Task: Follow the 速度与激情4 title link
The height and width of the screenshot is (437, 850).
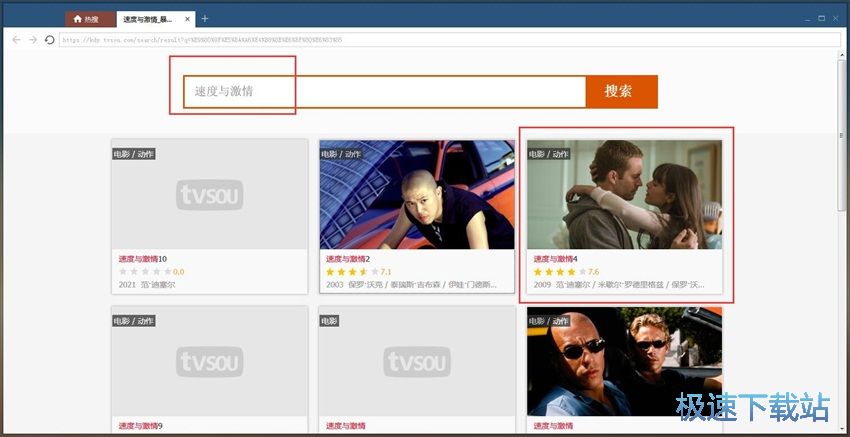Action: 556,259
